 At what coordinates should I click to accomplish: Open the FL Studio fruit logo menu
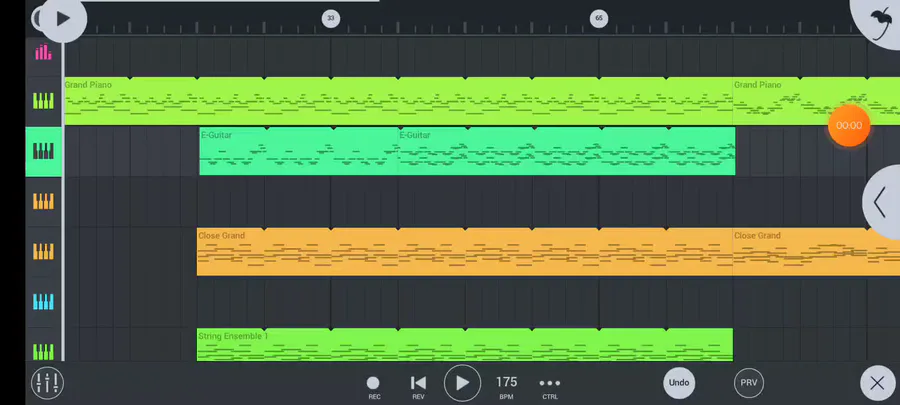coord(879,23)
